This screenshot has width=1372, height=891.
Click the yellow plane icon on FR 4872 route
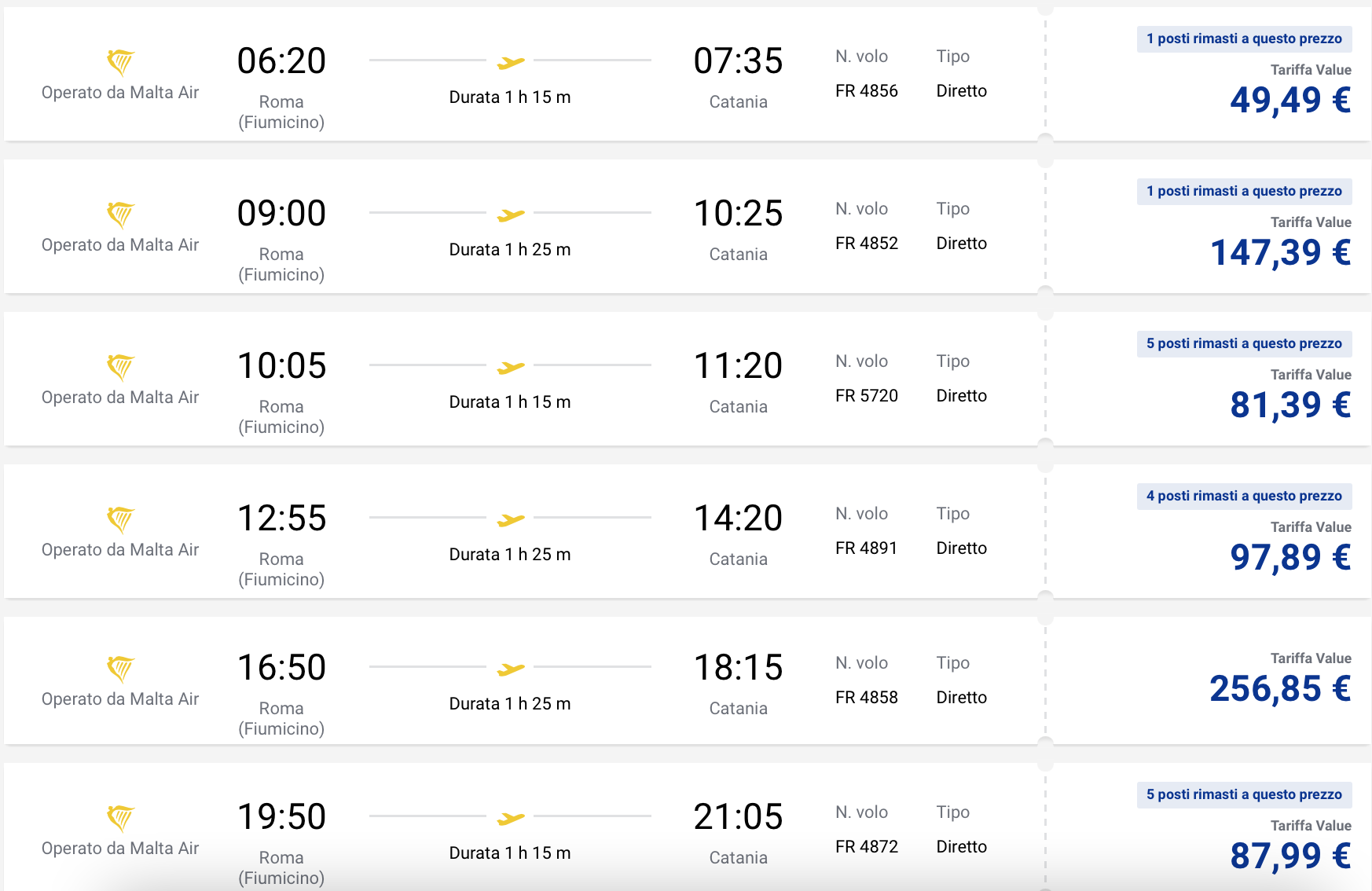point(511,818)
